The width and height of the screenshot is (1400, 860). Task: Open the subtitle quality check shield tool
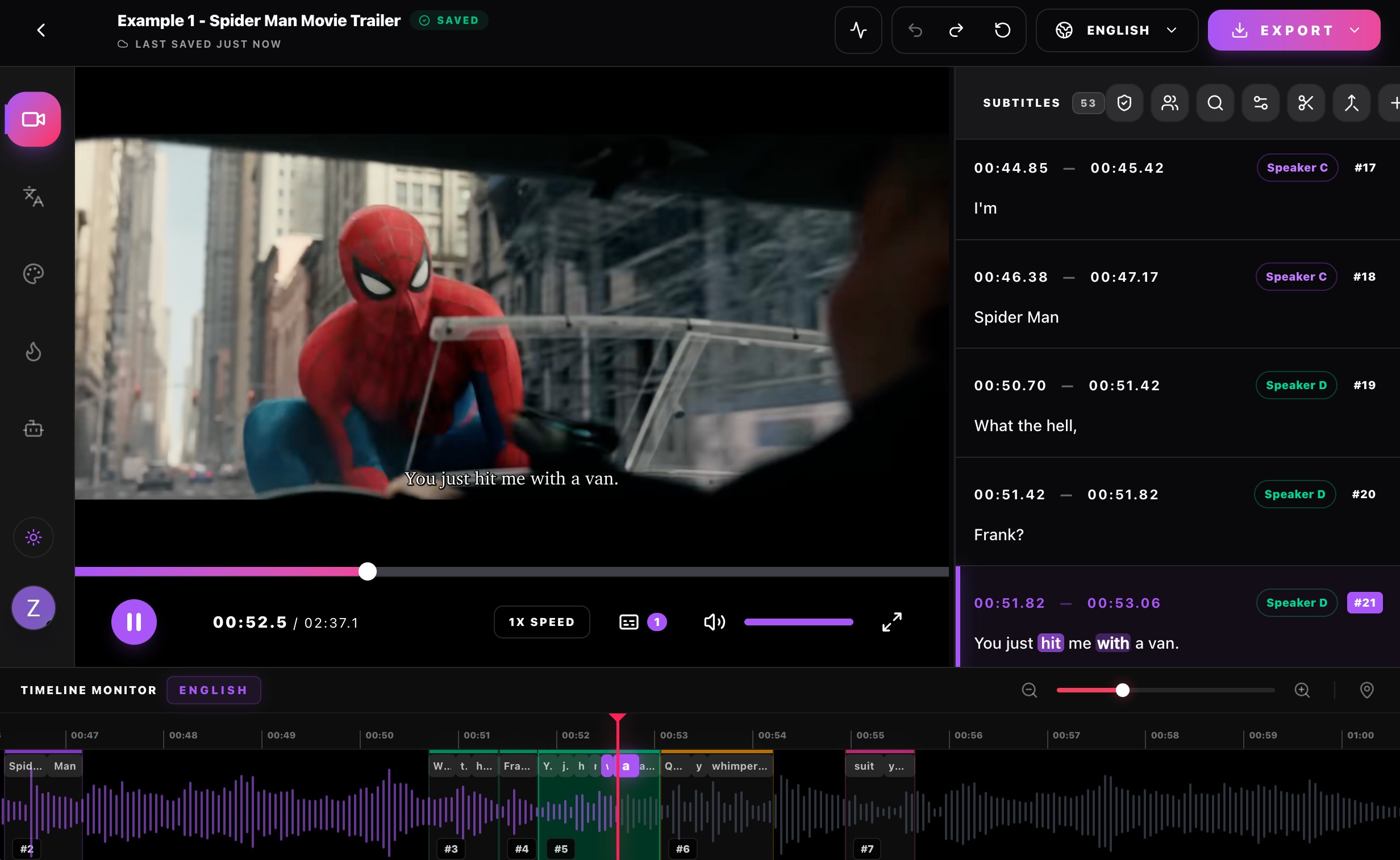pyautogui.click(x=1124, y=103)
